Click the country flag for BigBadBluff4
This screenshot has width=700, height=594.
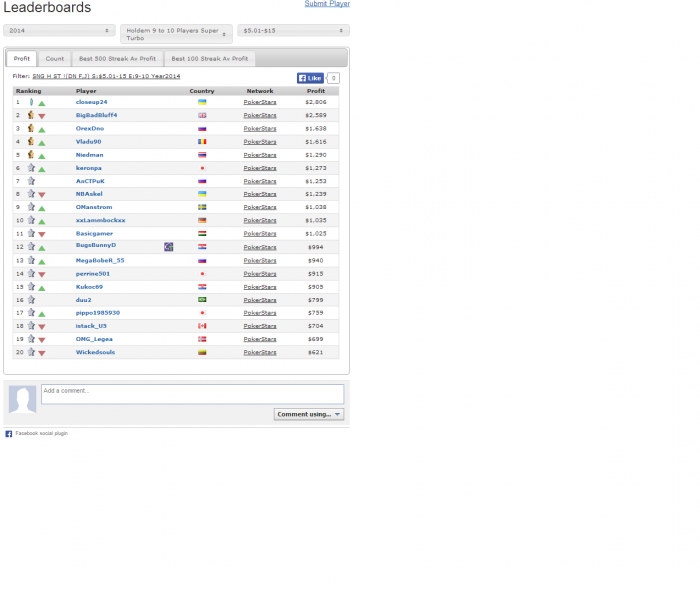click(202, 115)
